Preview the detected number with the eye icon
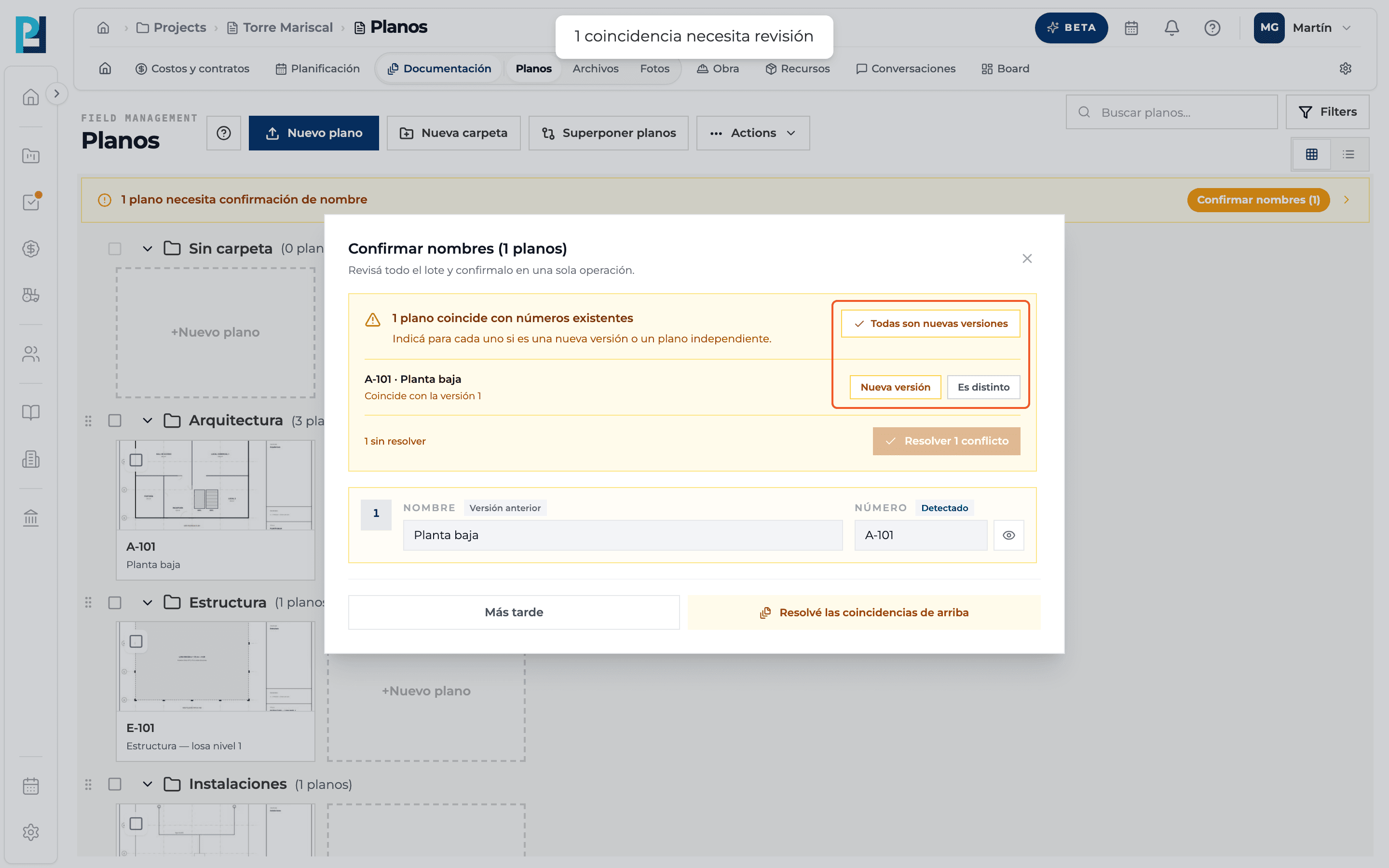 (1008, 535)
